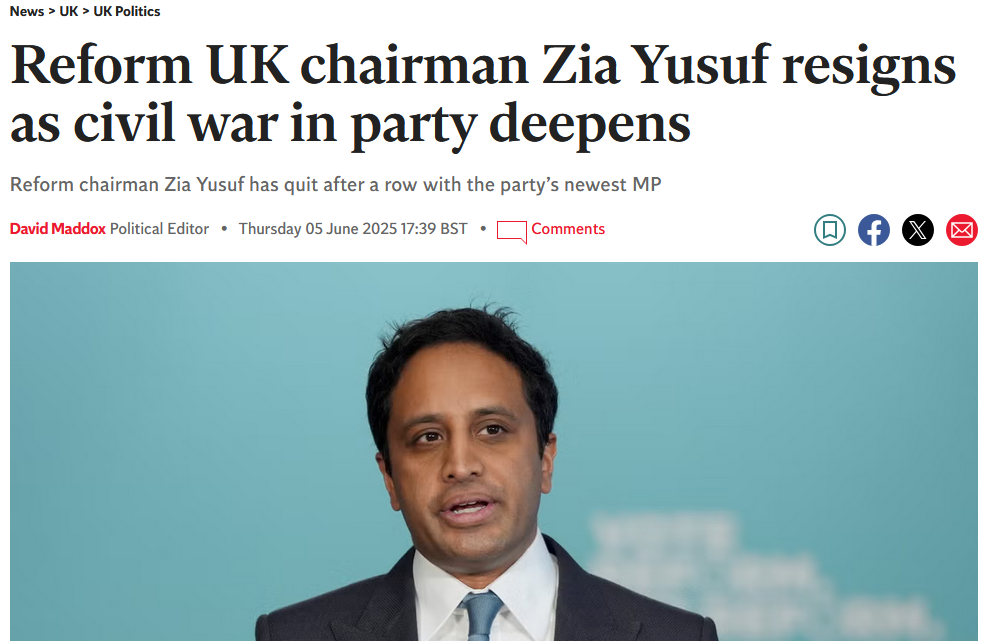Navigate to the UK Politics breadcrumb
The height and width of the screenshot is (641, 986).
click(x=127, y=12)
